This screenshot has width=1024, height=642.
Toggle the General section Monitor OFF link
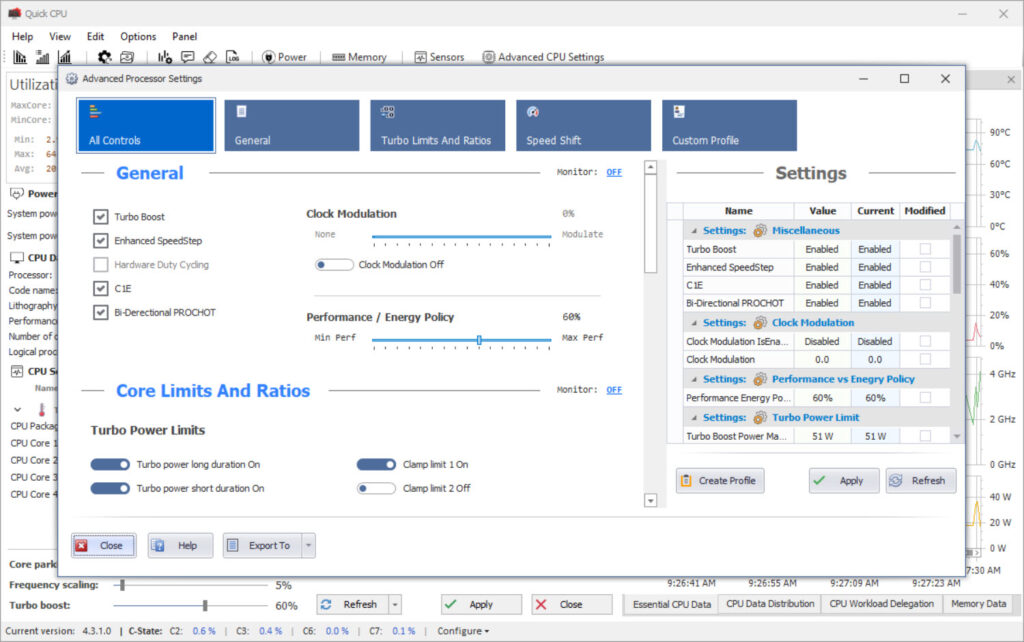[x=614, y=172]
